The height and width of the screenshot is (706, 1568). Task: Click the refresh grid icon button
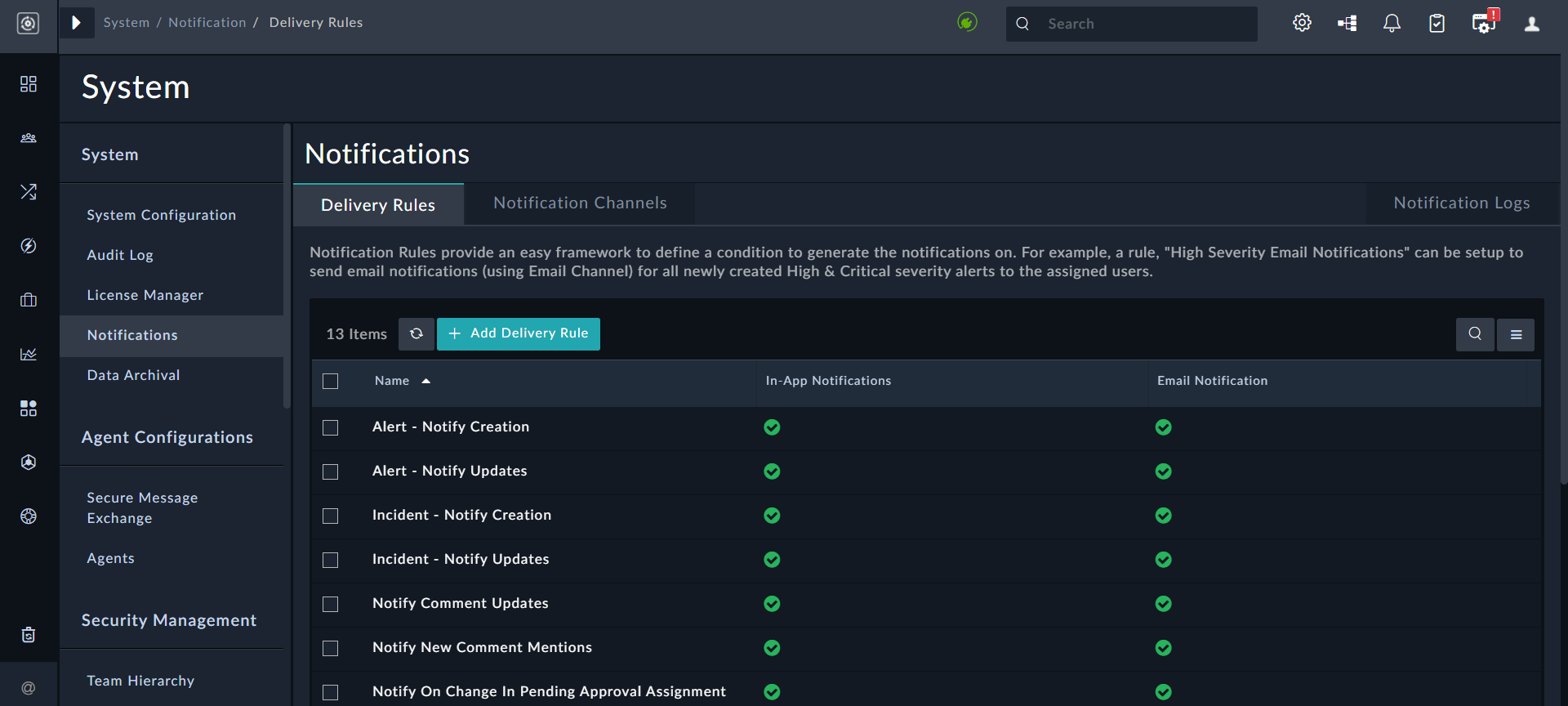click(x=416, y=334)
